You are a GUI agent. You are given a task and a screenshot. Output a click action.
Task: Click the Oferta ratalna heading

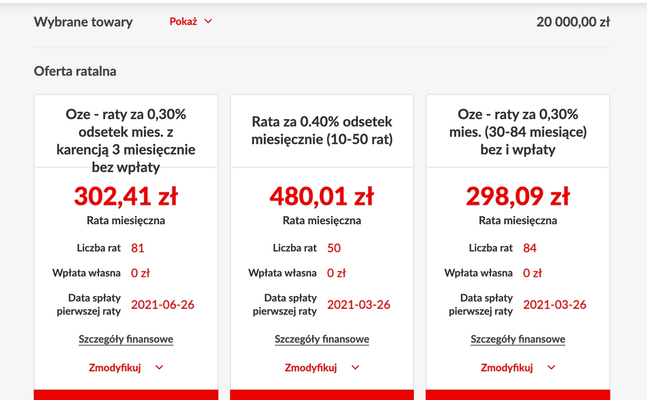coord(75,71)
